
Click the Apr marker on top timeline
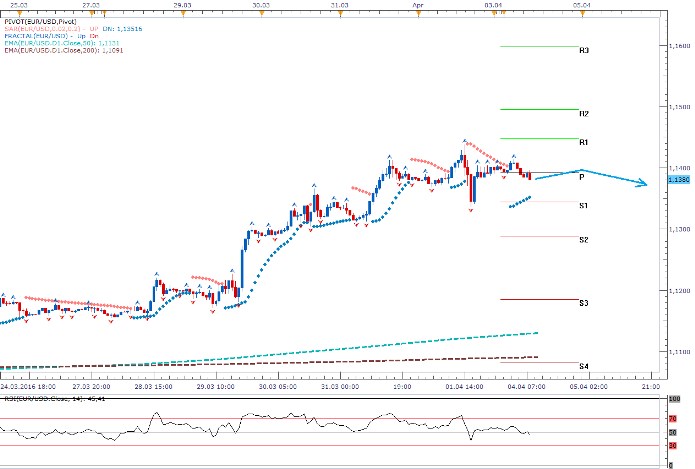tap(418, 5)
